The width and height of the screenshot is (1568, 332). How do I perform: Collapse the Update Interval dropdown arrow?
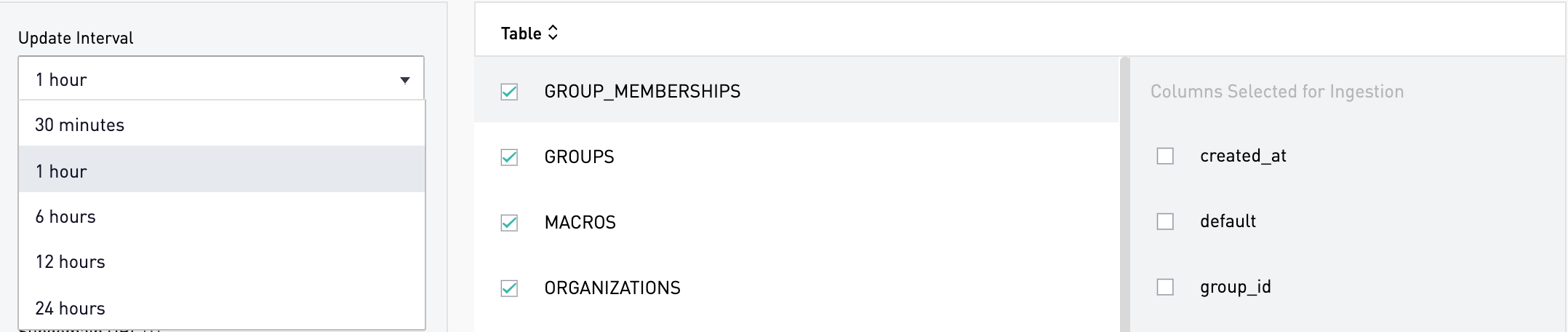405,80
